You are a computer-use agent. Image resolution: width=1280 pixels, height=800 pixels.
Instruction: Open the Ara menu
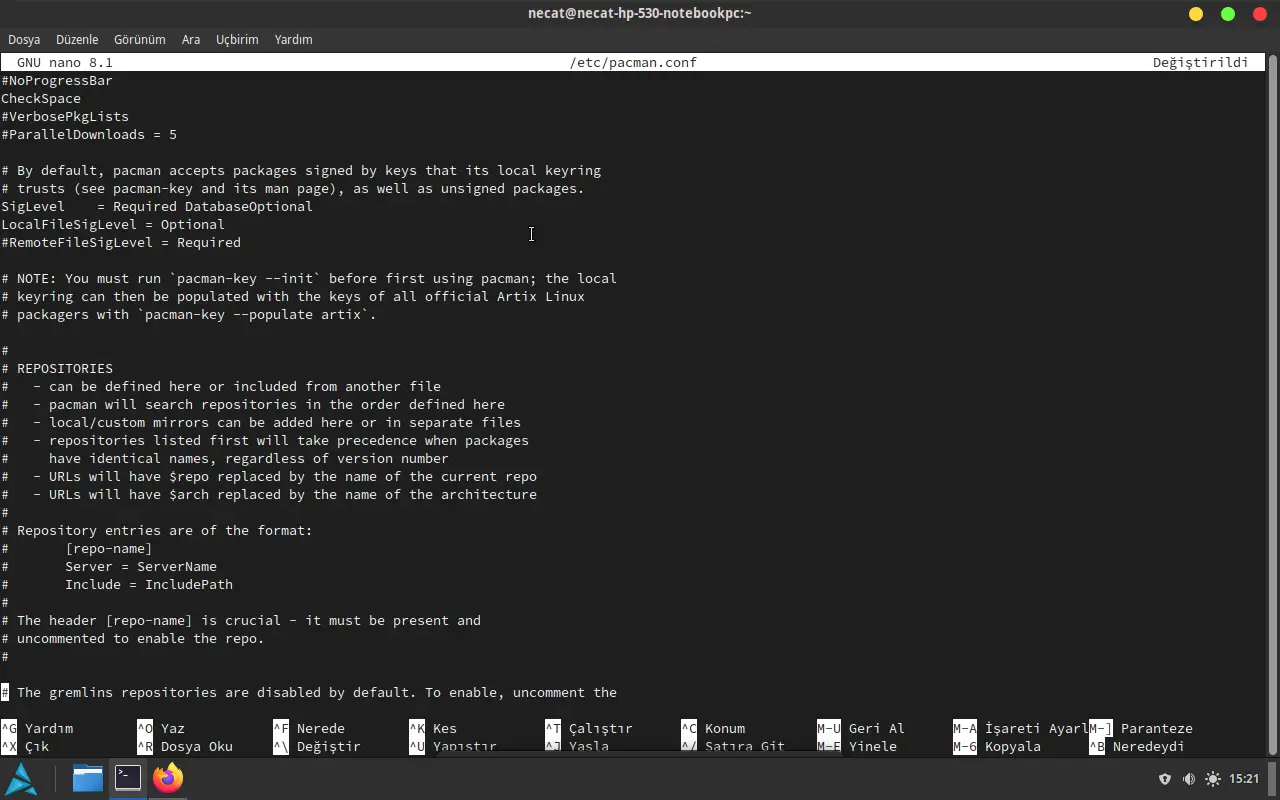(x=191, y=40)
